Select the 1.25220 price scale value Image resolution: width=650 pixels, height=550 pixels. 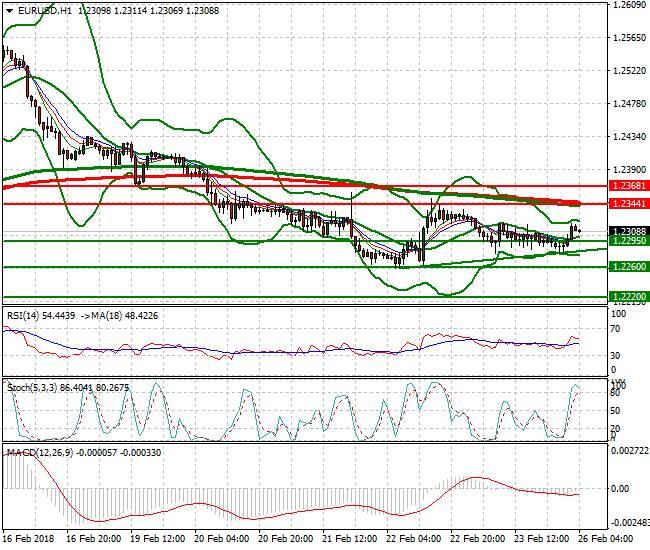pos(630,71)
